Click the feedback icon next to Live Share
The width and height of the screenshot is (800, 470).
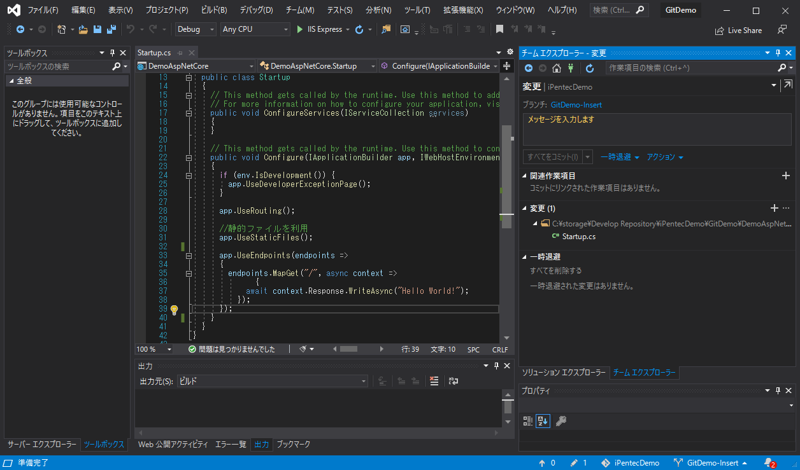[782, 30]
